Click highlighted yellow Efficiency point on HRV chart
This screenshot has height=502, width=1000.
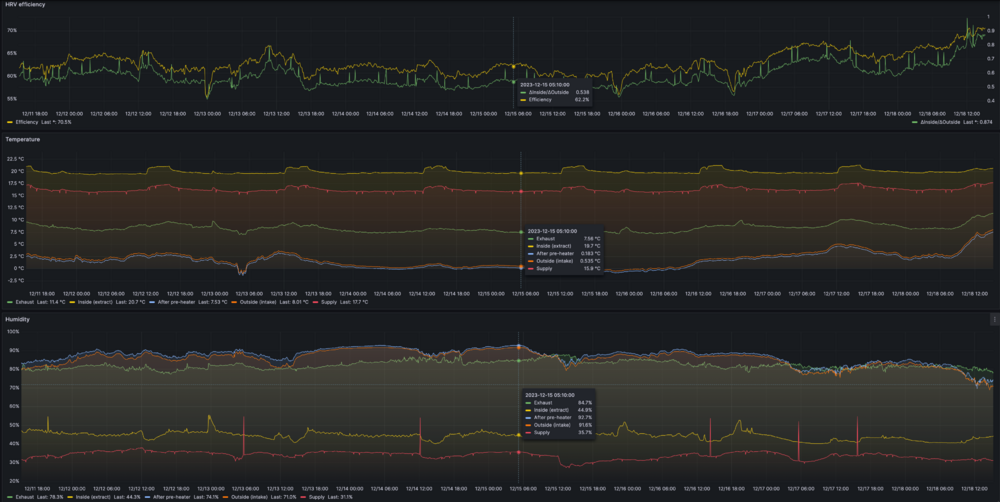[x=514, y=67]
